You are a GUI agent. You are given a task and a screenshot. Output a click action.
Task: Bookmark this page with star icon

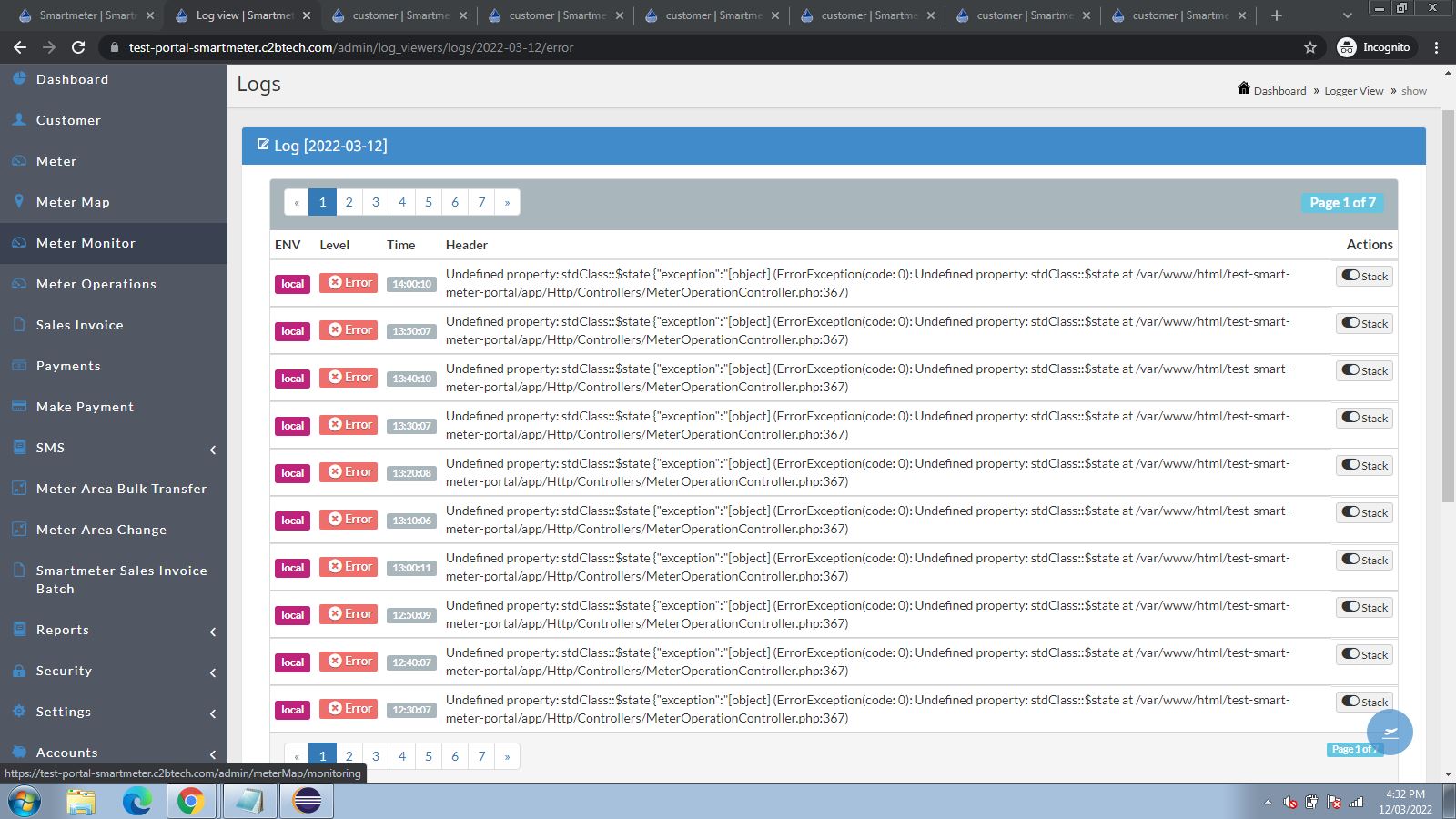point(1310,47)
